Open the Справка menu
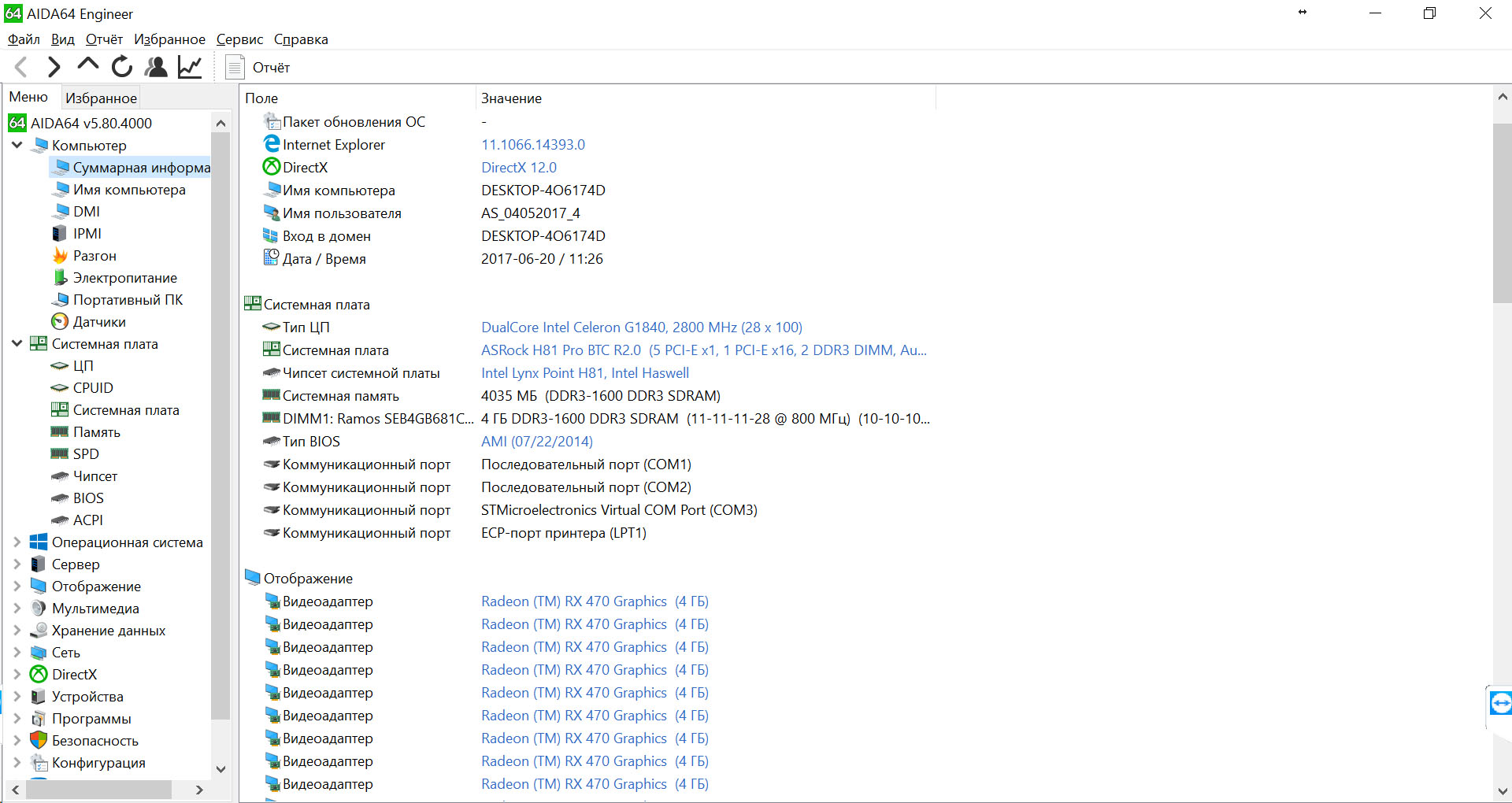Screen dimensions: 1512x803 point(301,39)
